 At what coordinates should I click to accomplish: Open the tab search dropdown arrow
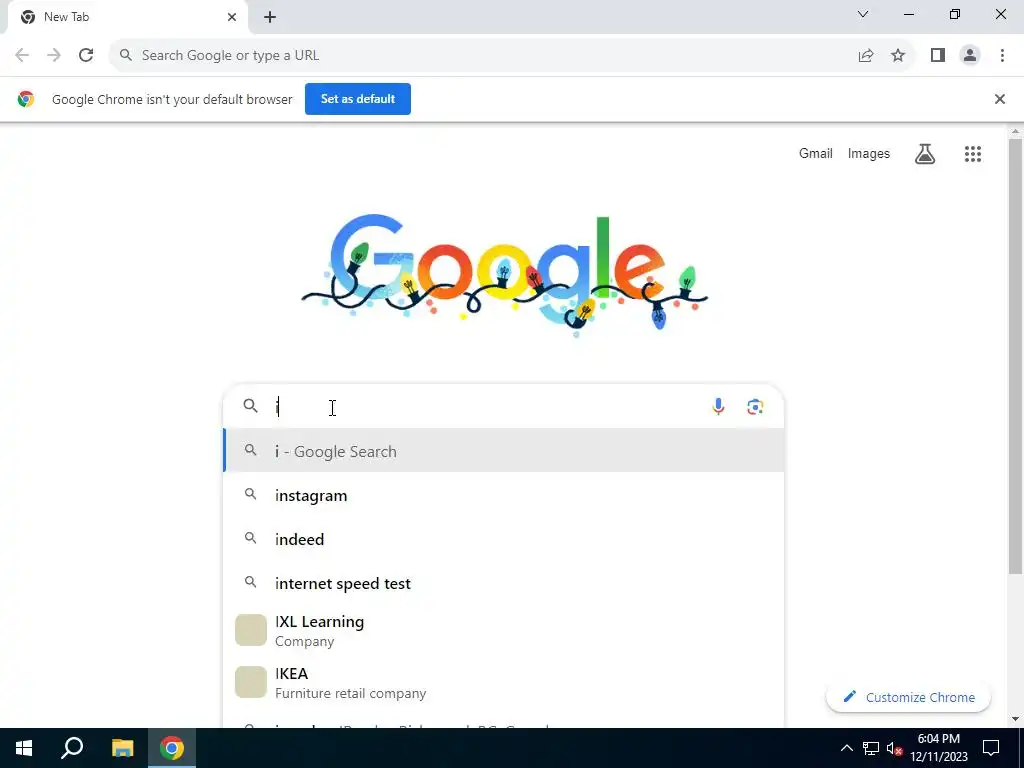pos(863,14)
